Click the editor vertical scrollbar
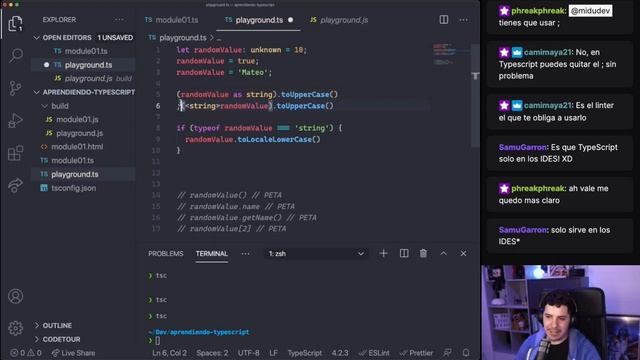Screen dimensions: 640x360 475,95
